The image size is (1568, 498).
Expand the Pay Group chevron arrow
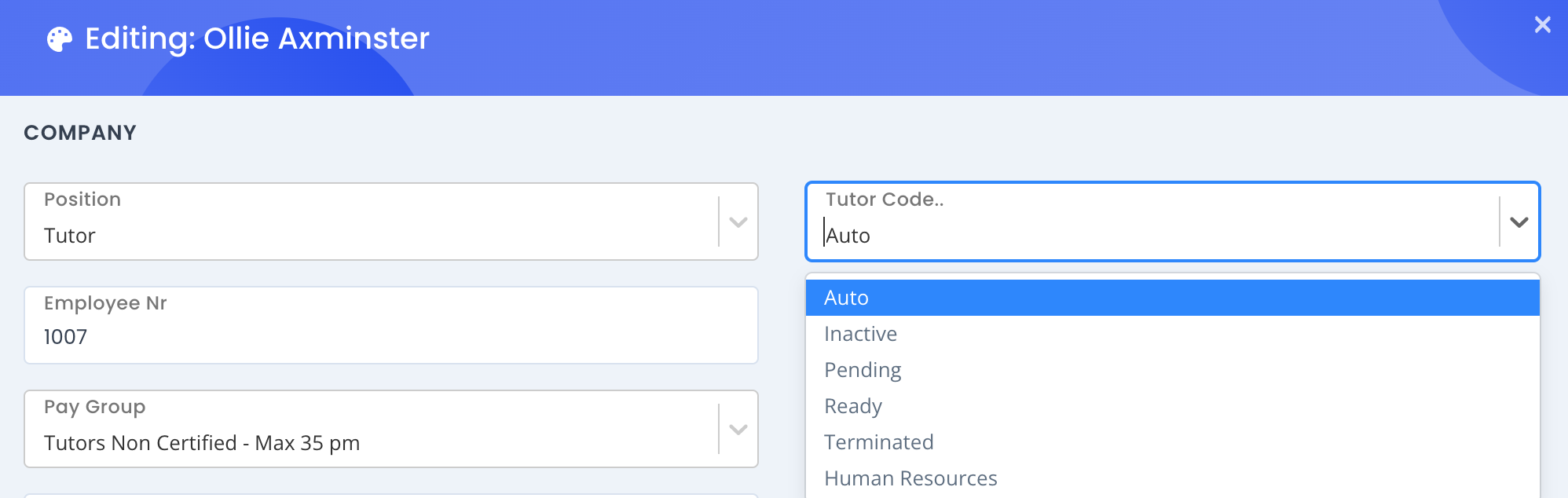coord(738,430)
